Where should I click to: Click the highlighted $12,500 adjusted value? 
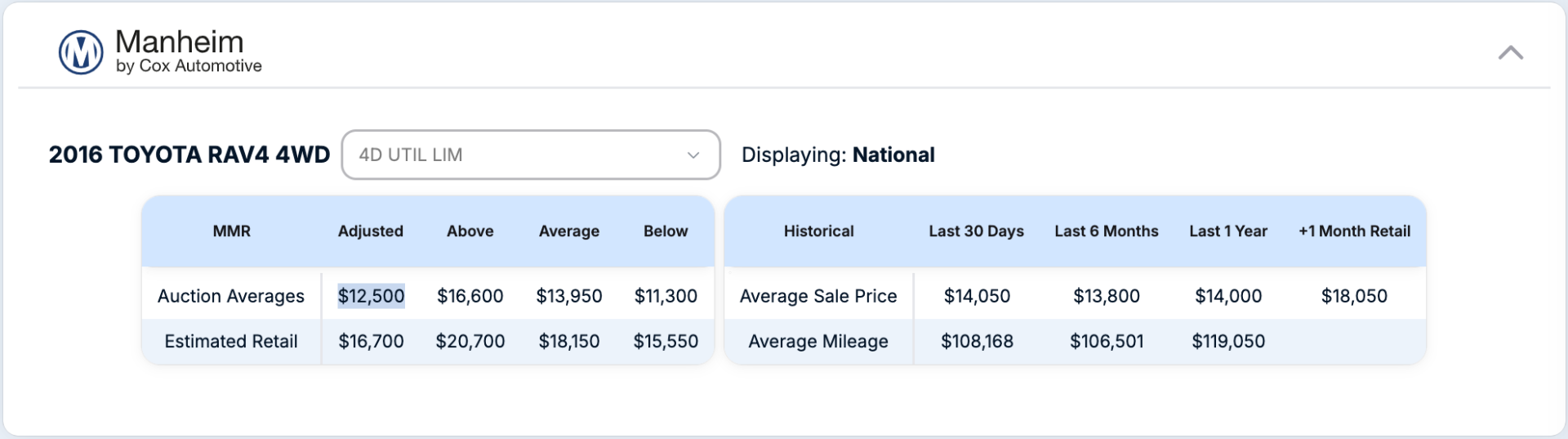pyautogui.click(x=372, y=296)
